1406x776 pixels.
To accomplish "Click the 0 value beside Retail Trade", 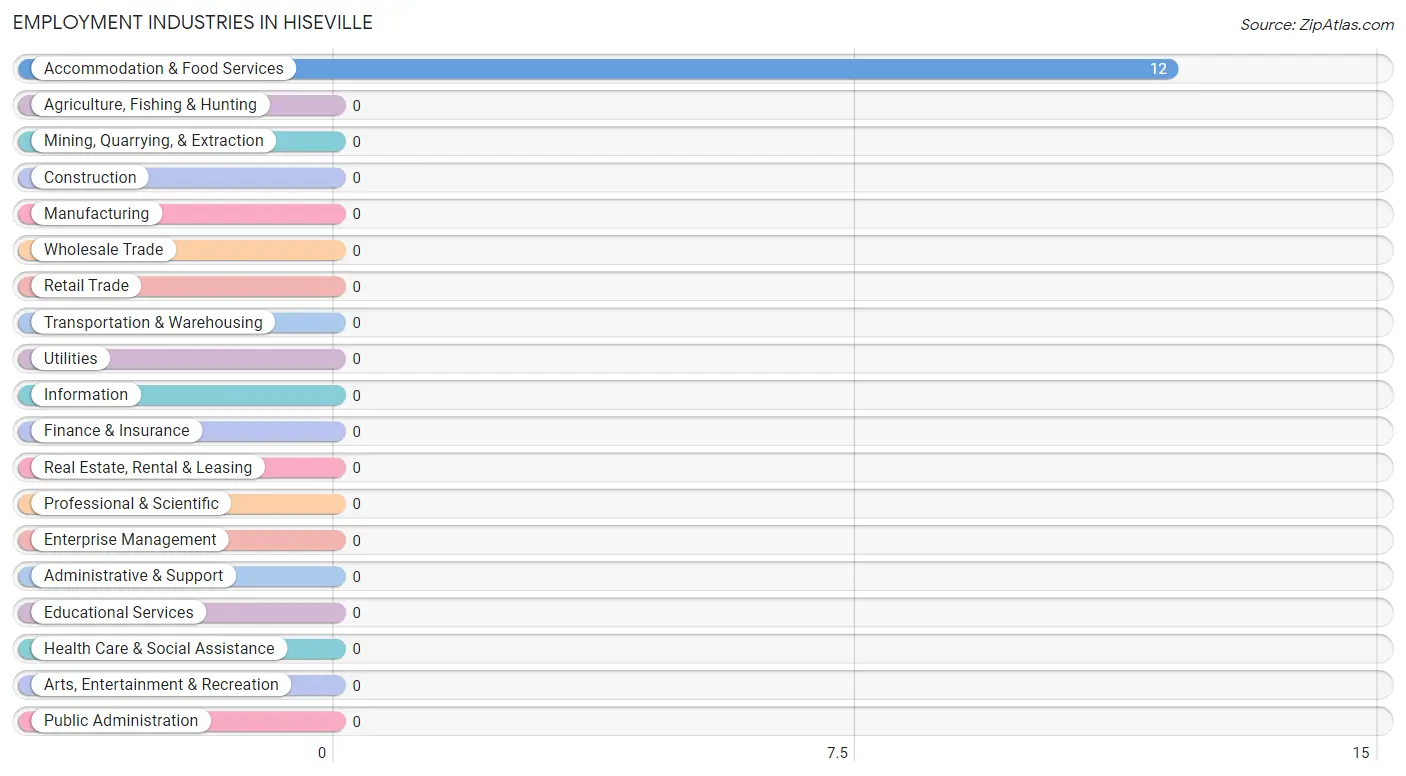I will [x=356, y=287].
